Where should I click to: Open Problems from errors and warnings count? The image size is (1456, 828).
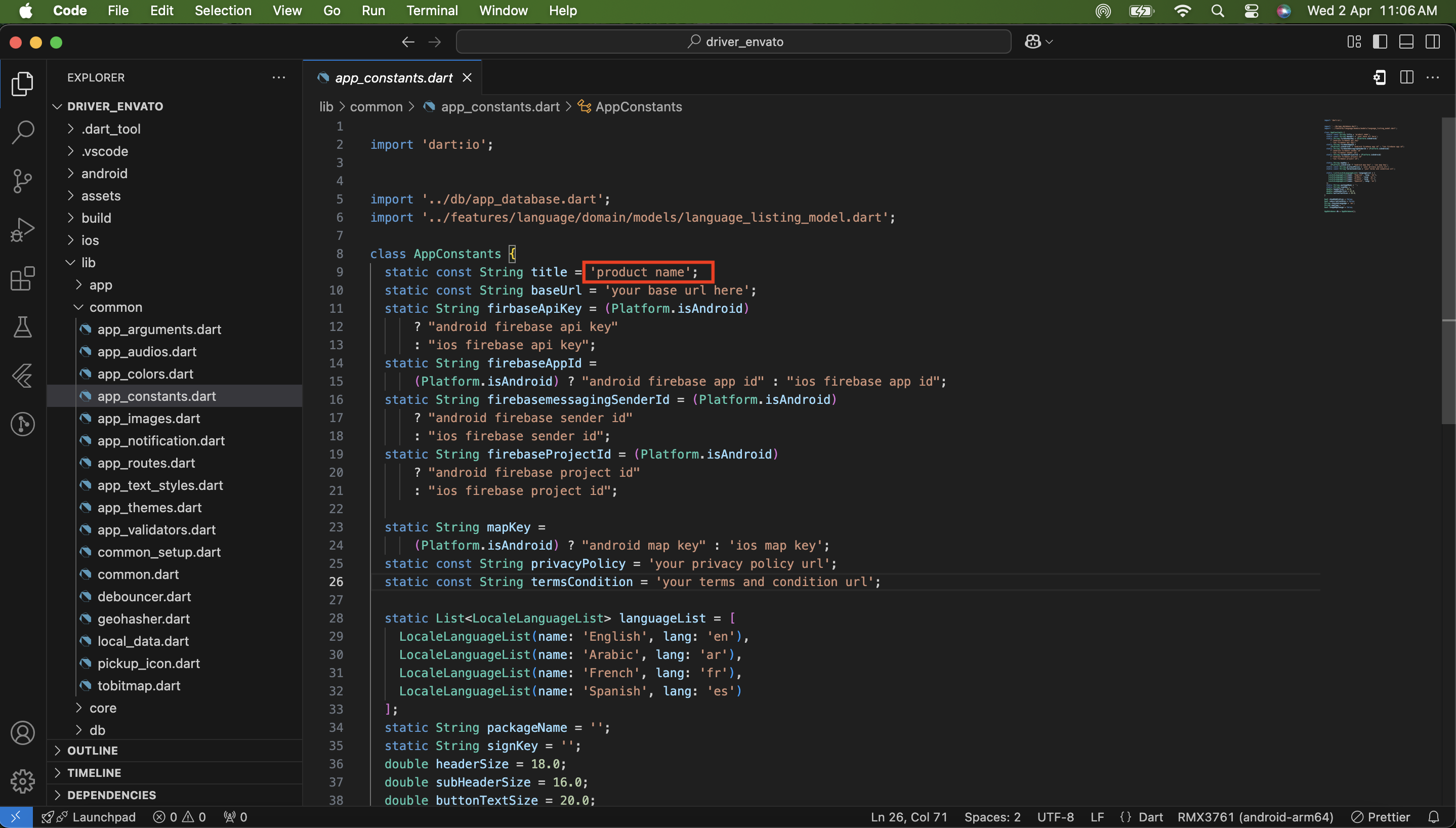[x=179, y=817]
